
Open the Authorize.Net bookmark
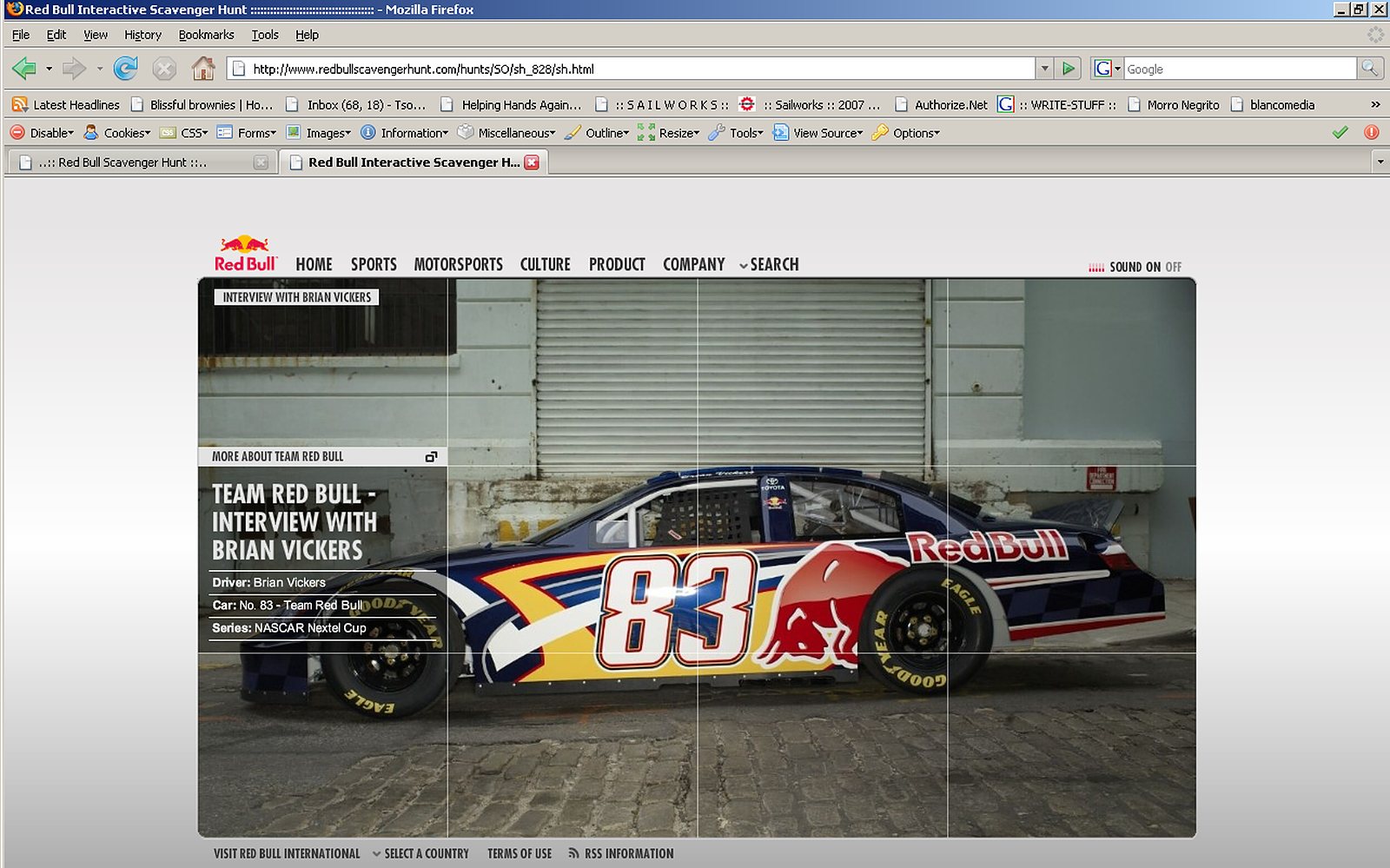tap(941, 104)
